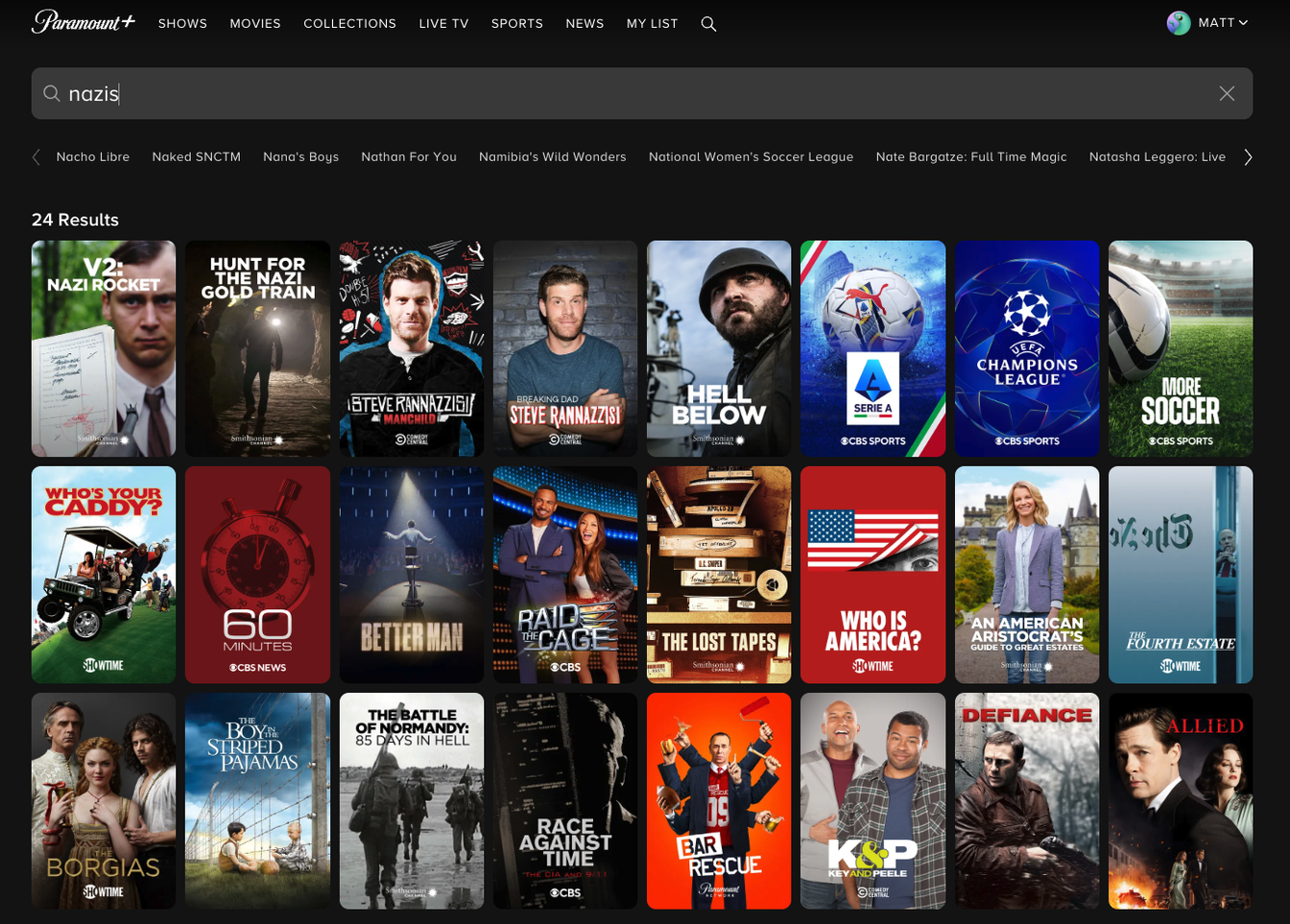The width and height of the screenshot is (1290, 924).
Task: Open the Allied poster
Action: click(x=1181, y=801)
